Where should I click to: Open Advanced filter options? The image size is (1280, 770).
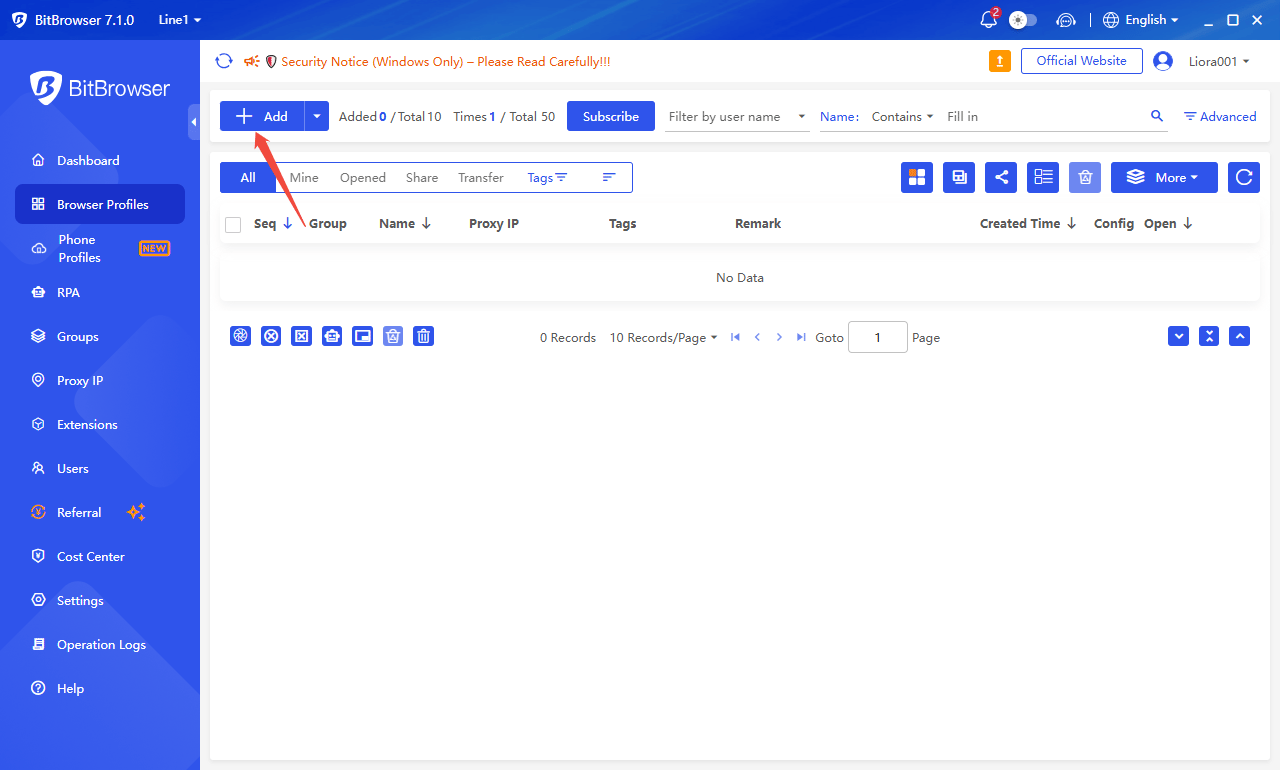tap(1220, 116)
